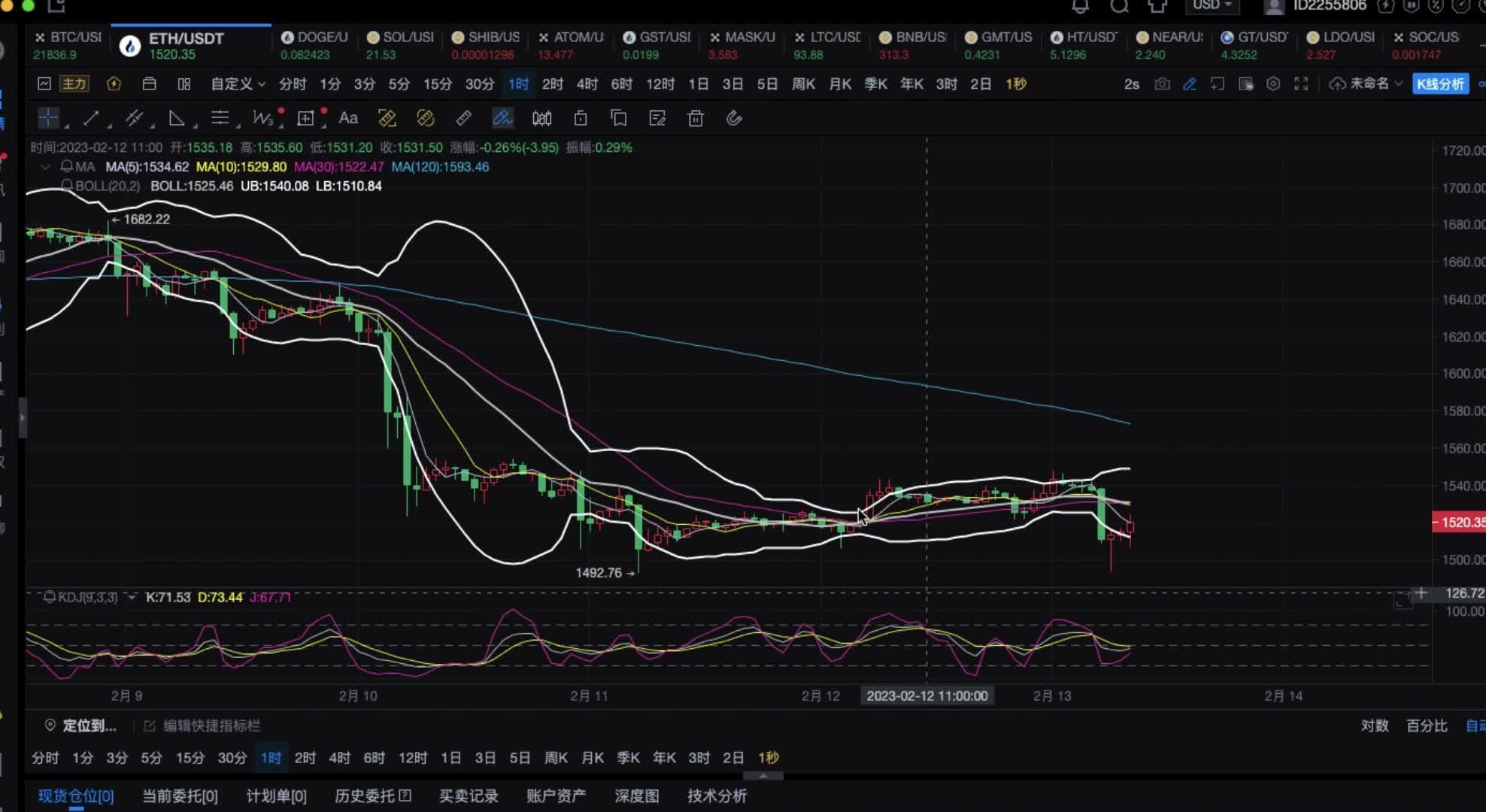
Task: Select the crosshair cursor drawing tool
Action: (48, 118)
